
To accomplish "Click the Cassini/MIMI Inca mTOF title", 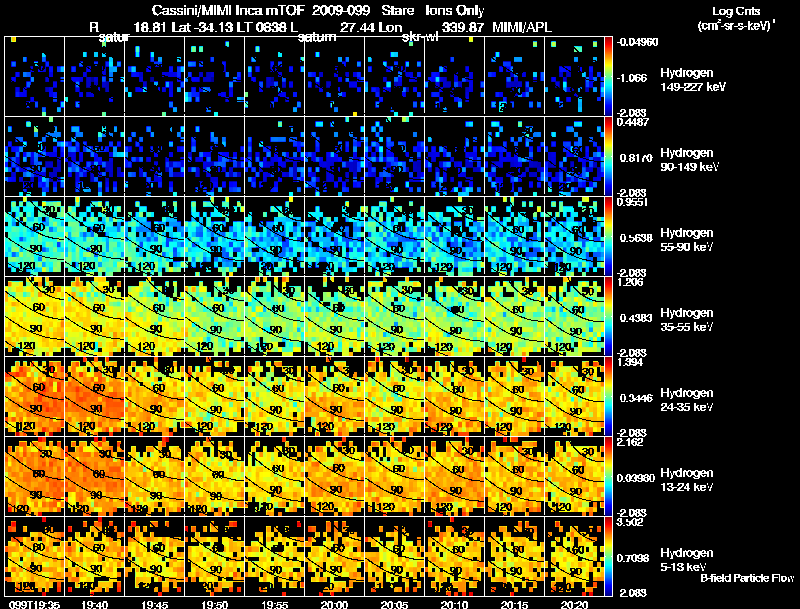I will coord(228,11).
